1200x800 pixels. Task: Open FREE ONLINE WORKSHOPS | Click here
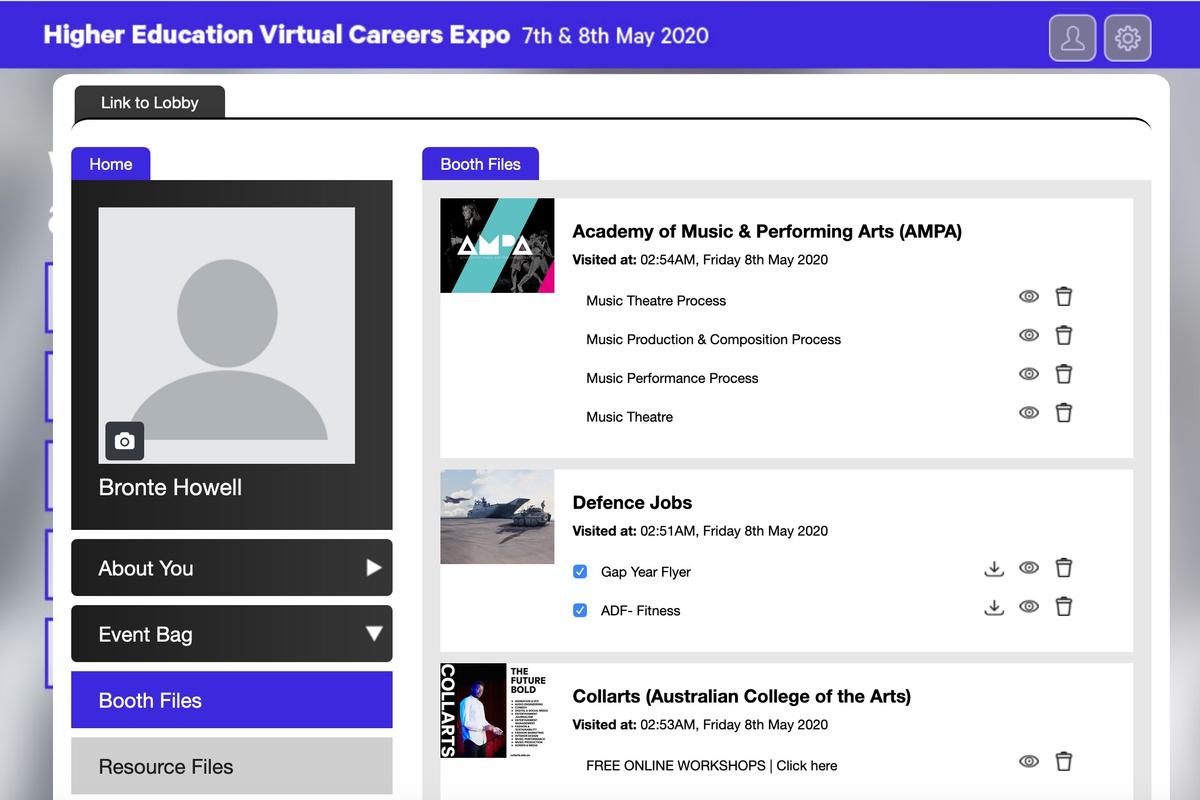[712, 765]
